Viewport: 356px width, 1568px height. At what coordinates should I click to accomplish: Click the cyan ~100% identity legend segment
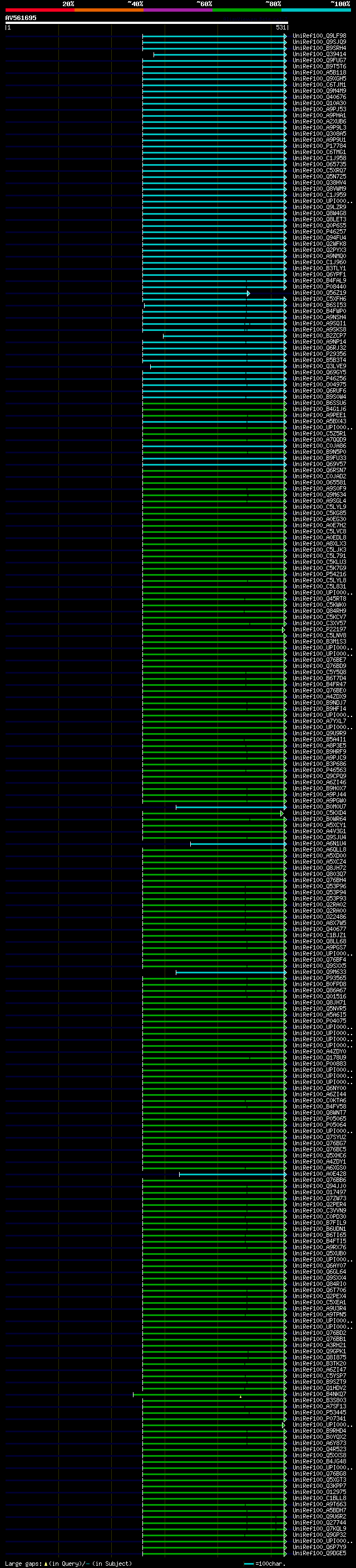tap(316, 10)
